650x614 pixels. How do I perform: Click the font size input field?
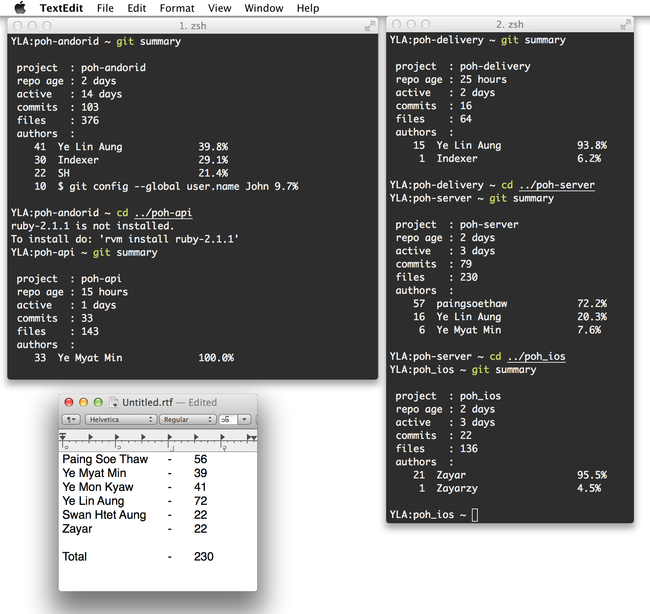[x=228, y=420]
